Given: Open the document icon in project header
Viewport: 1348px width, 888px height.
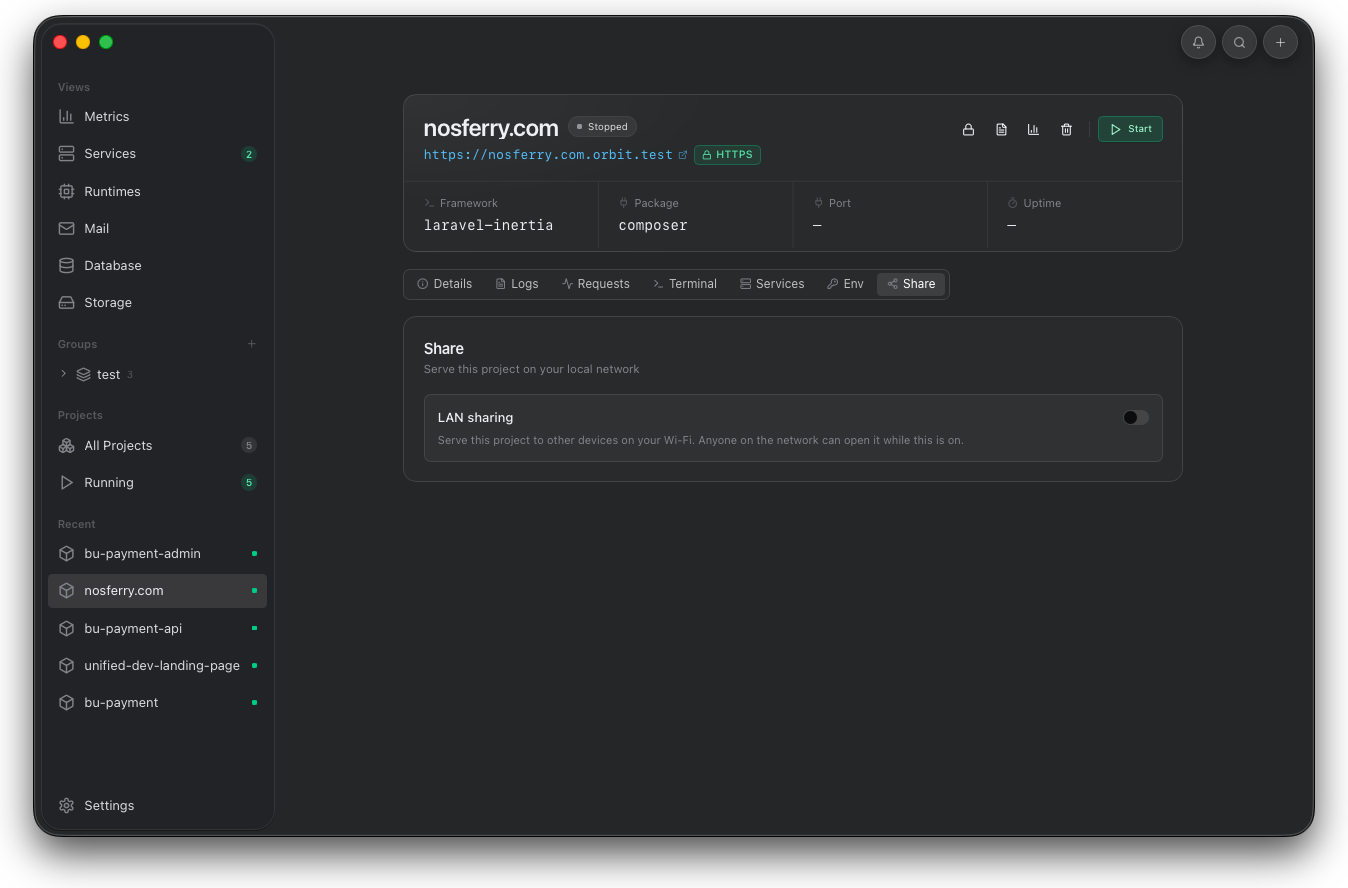Looking at the screenshot, I should pyautogui.click(x=1001, y=129).
